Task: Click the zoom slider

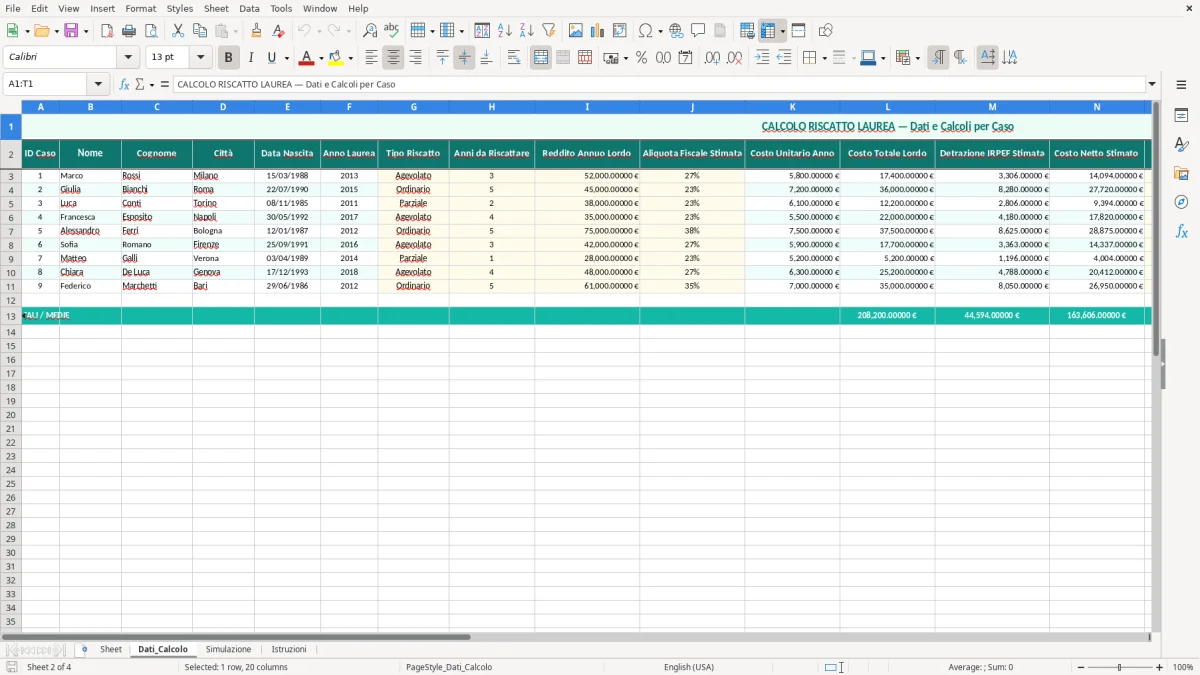Action: click(x=1119, y=667)
